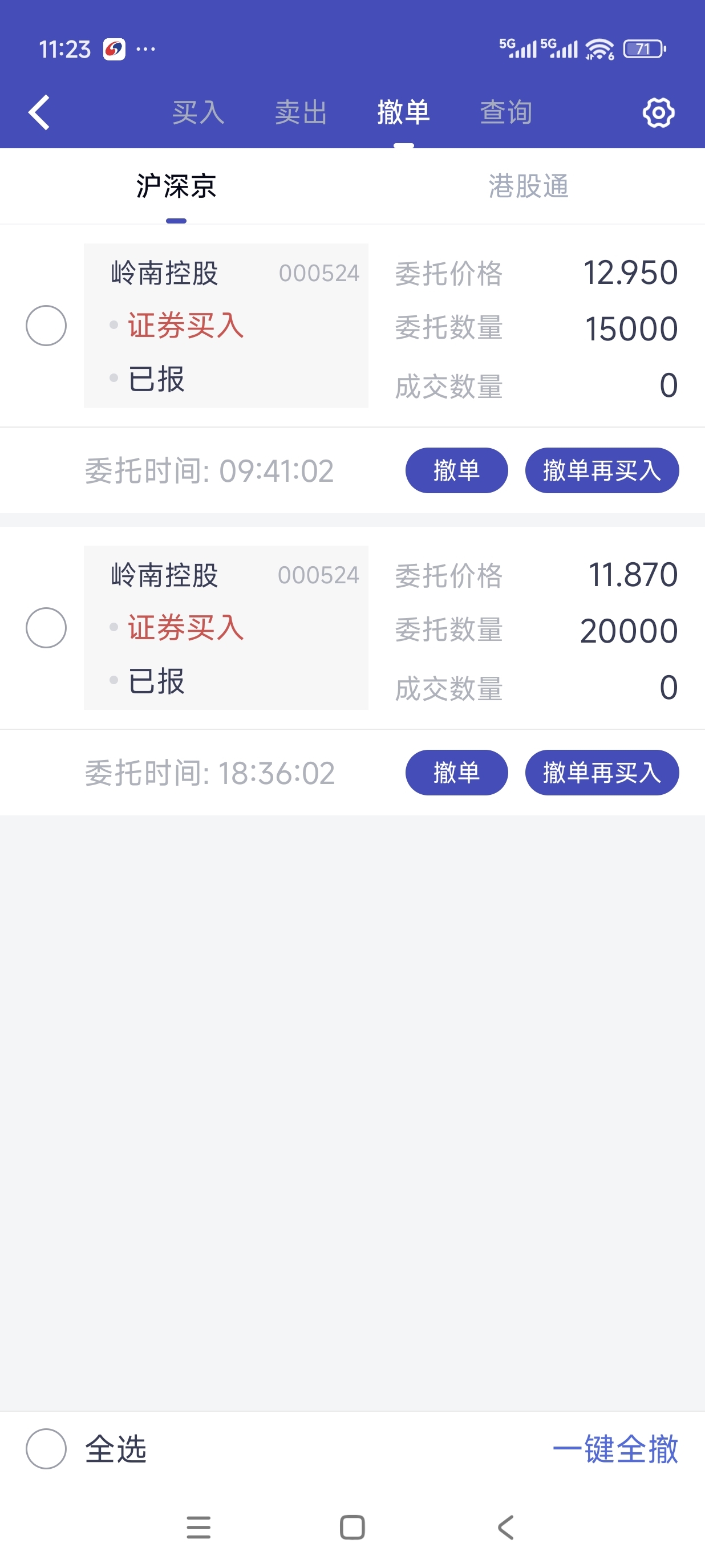
Task: Select the 12.950 price order radio button
Action: [x=46, y=326]
